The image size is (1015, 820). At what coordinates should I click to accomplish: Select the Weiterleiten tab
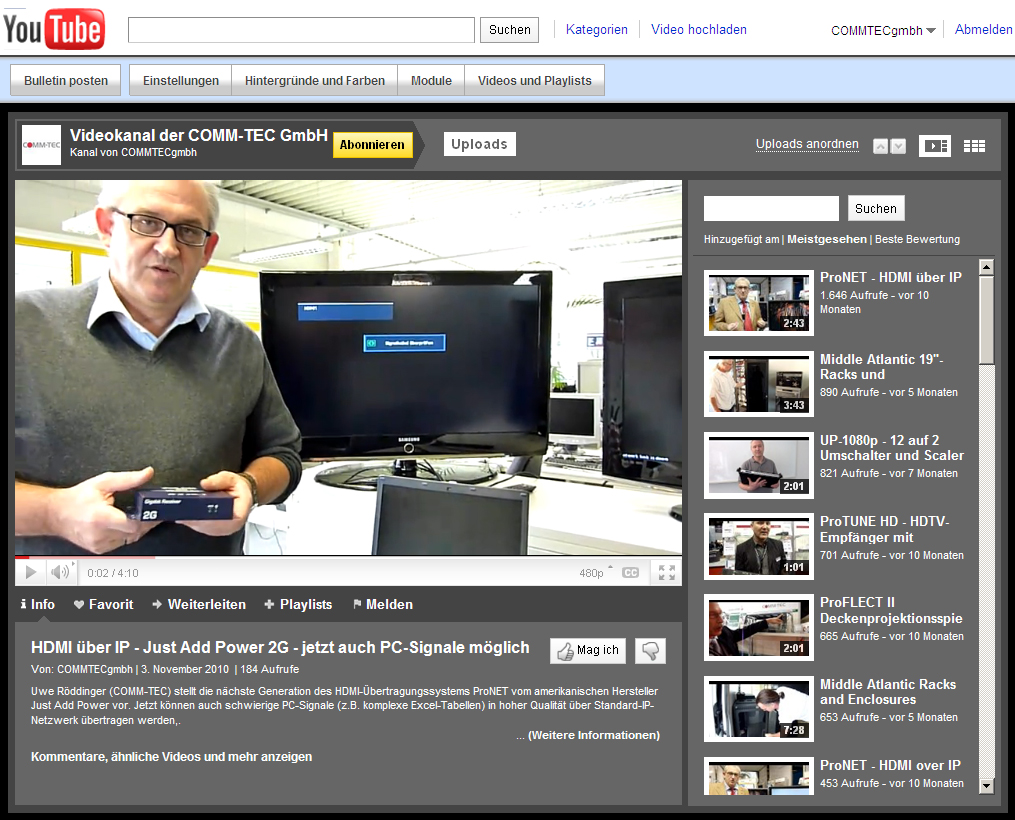point(199,604)
